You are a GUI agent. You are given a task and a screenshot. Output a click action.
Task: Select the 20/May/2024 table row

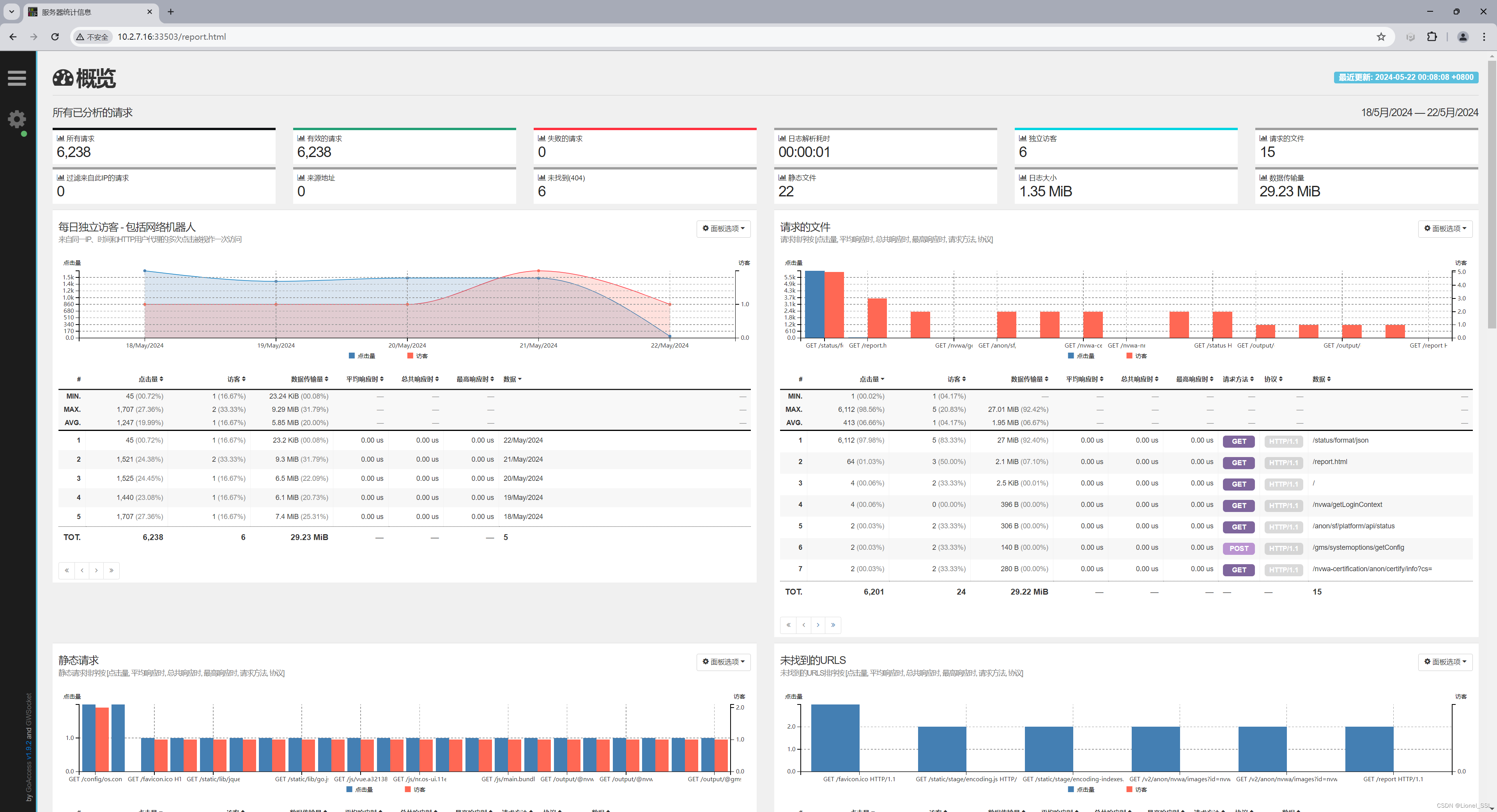point(405,478)
